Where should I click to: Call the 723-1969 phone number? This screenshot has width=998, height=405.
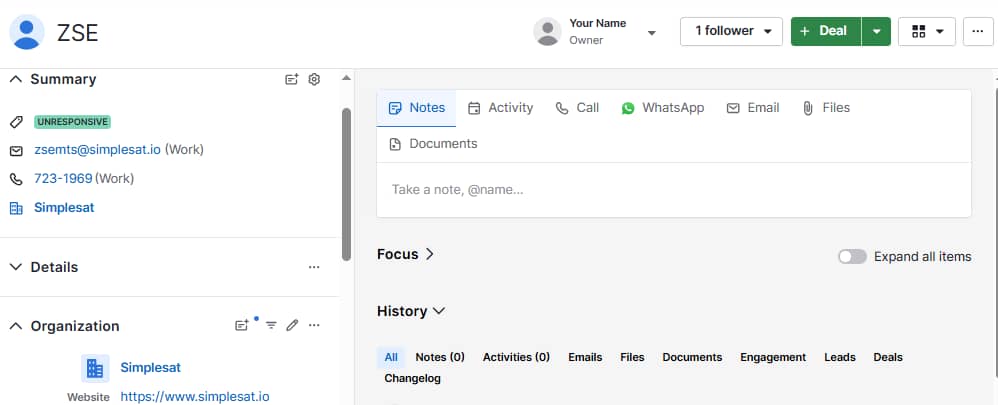(63, 178)
